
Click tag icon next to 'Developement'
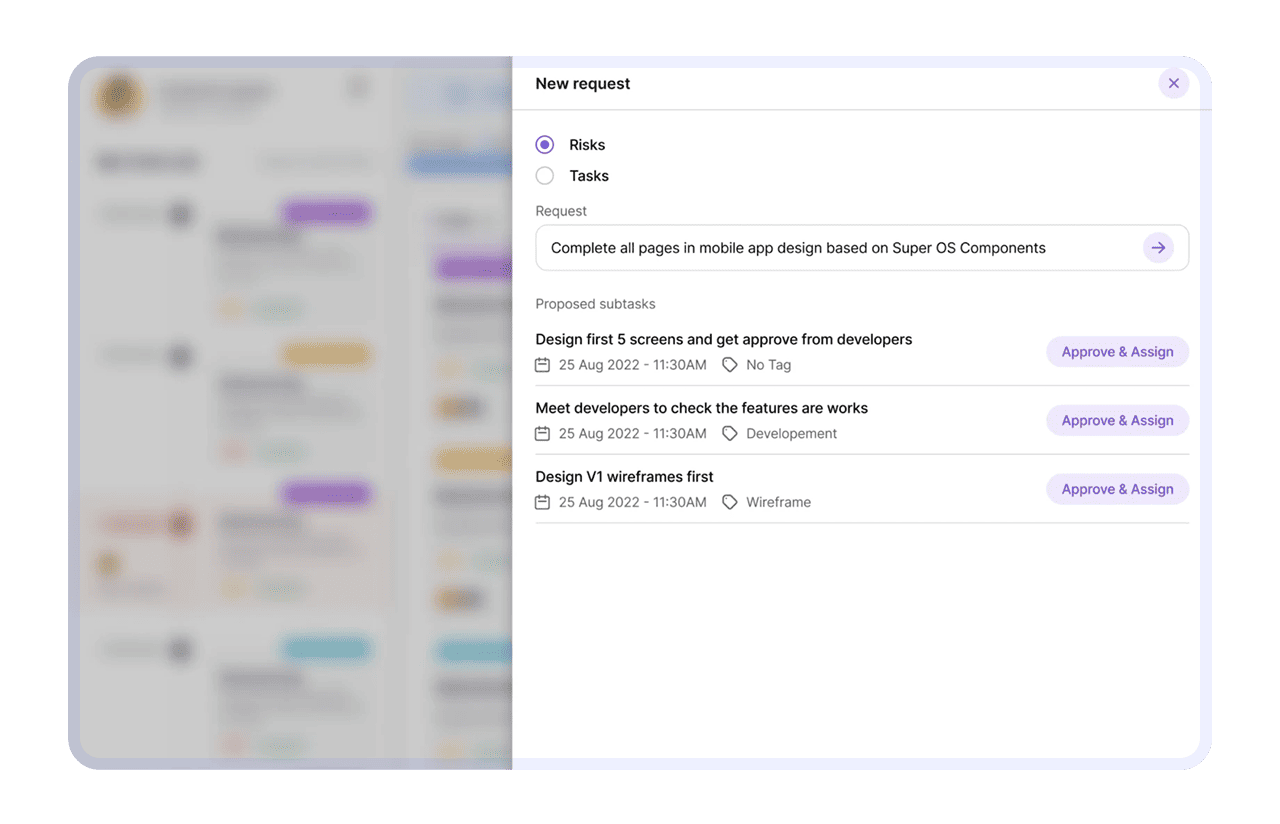(x=730, y=434)
